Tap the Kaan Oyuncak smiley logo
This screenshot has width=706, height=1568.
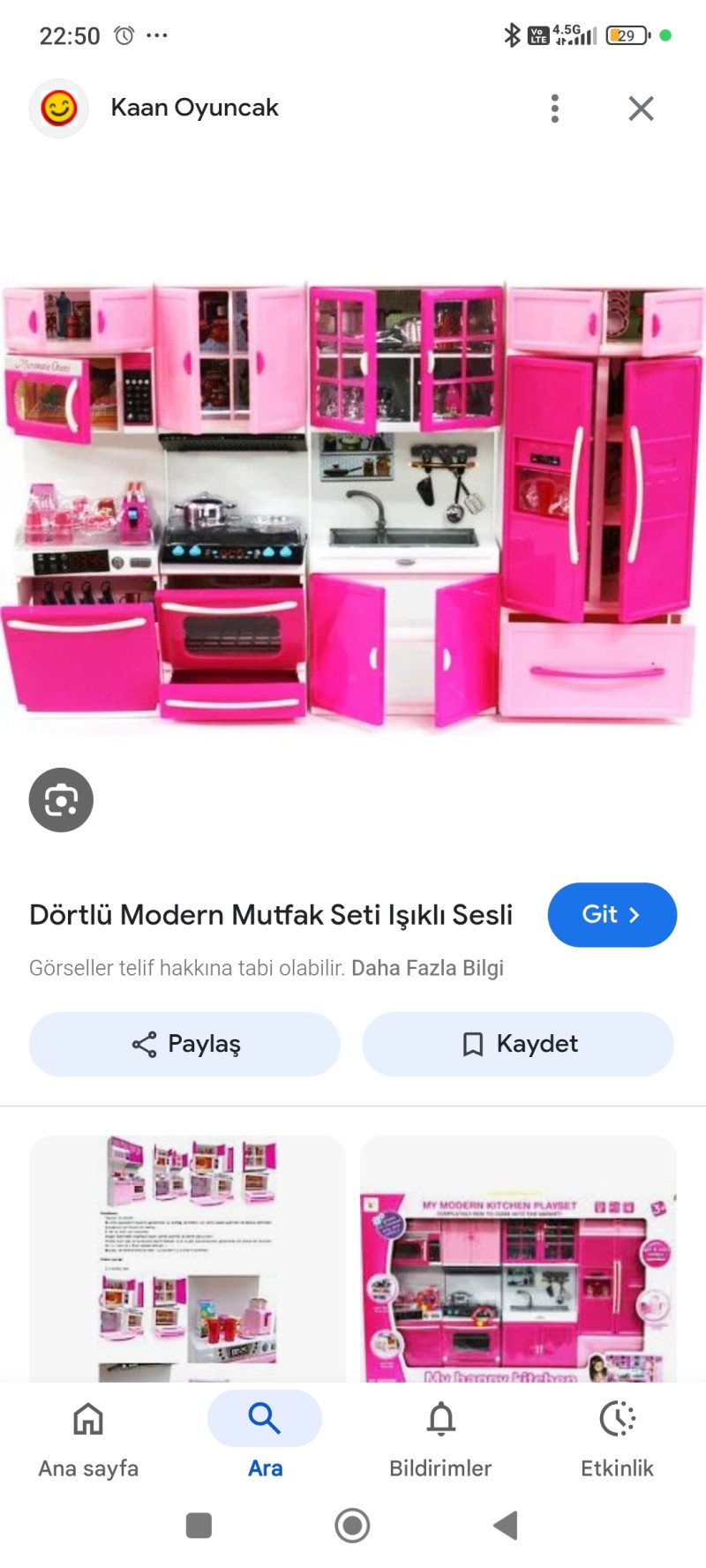(x=59, y=109)
